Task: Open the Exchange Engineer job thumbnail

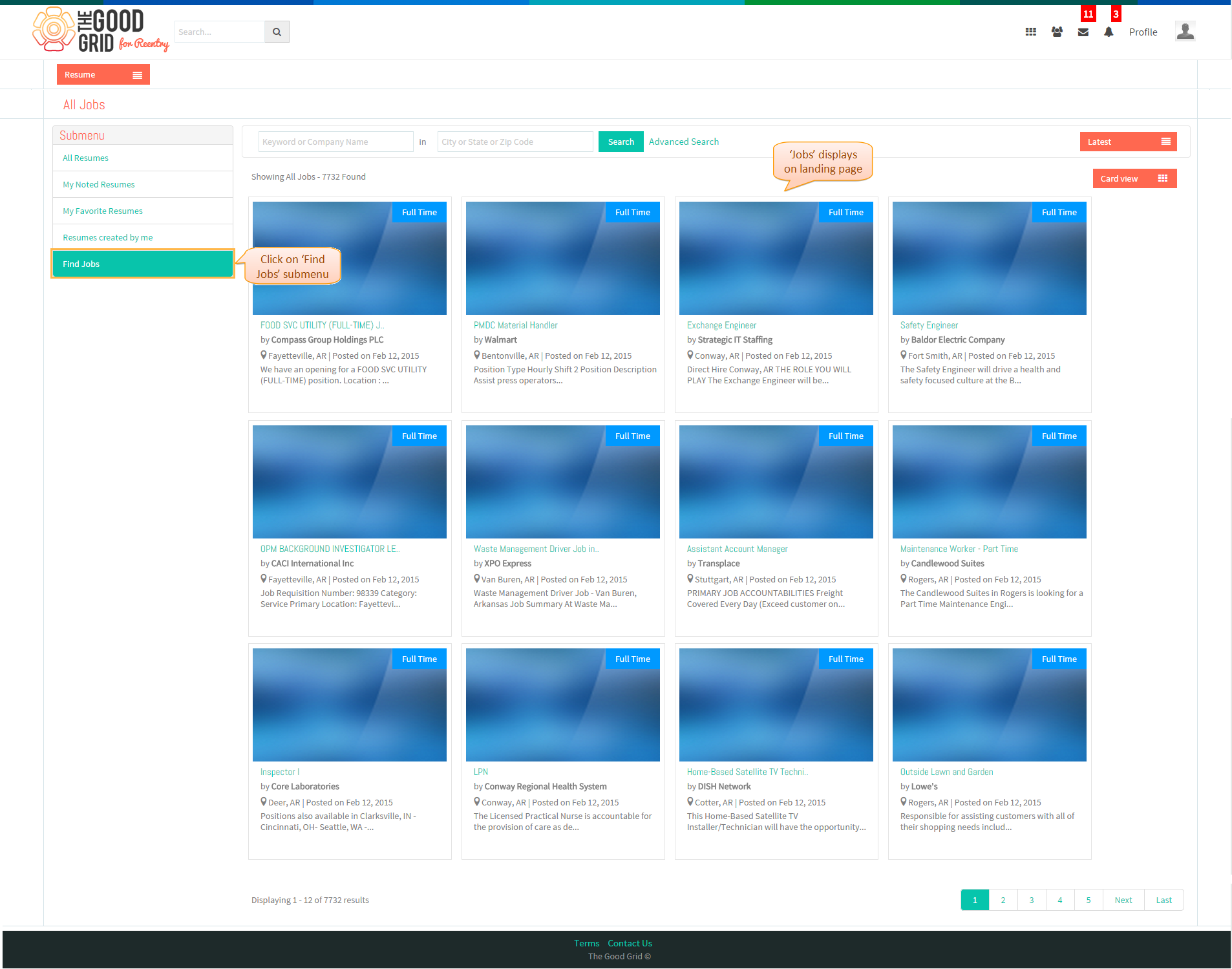Action: pyautogui.click(x=776, y=258)
